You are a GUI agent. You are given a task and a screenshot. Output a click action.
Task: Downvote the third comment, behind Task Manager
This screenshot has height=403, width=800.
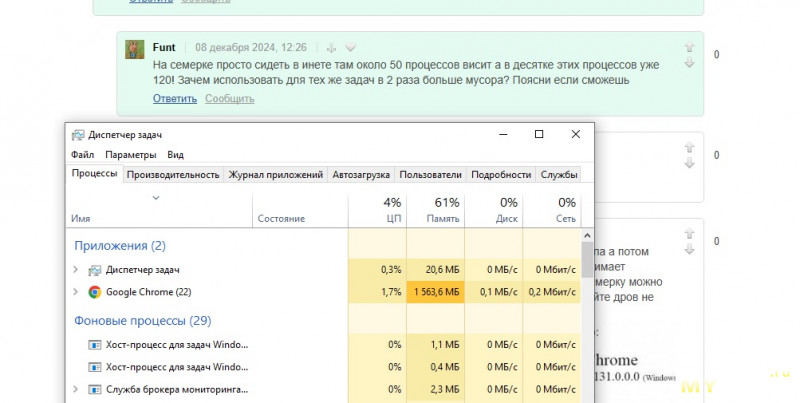689,249
